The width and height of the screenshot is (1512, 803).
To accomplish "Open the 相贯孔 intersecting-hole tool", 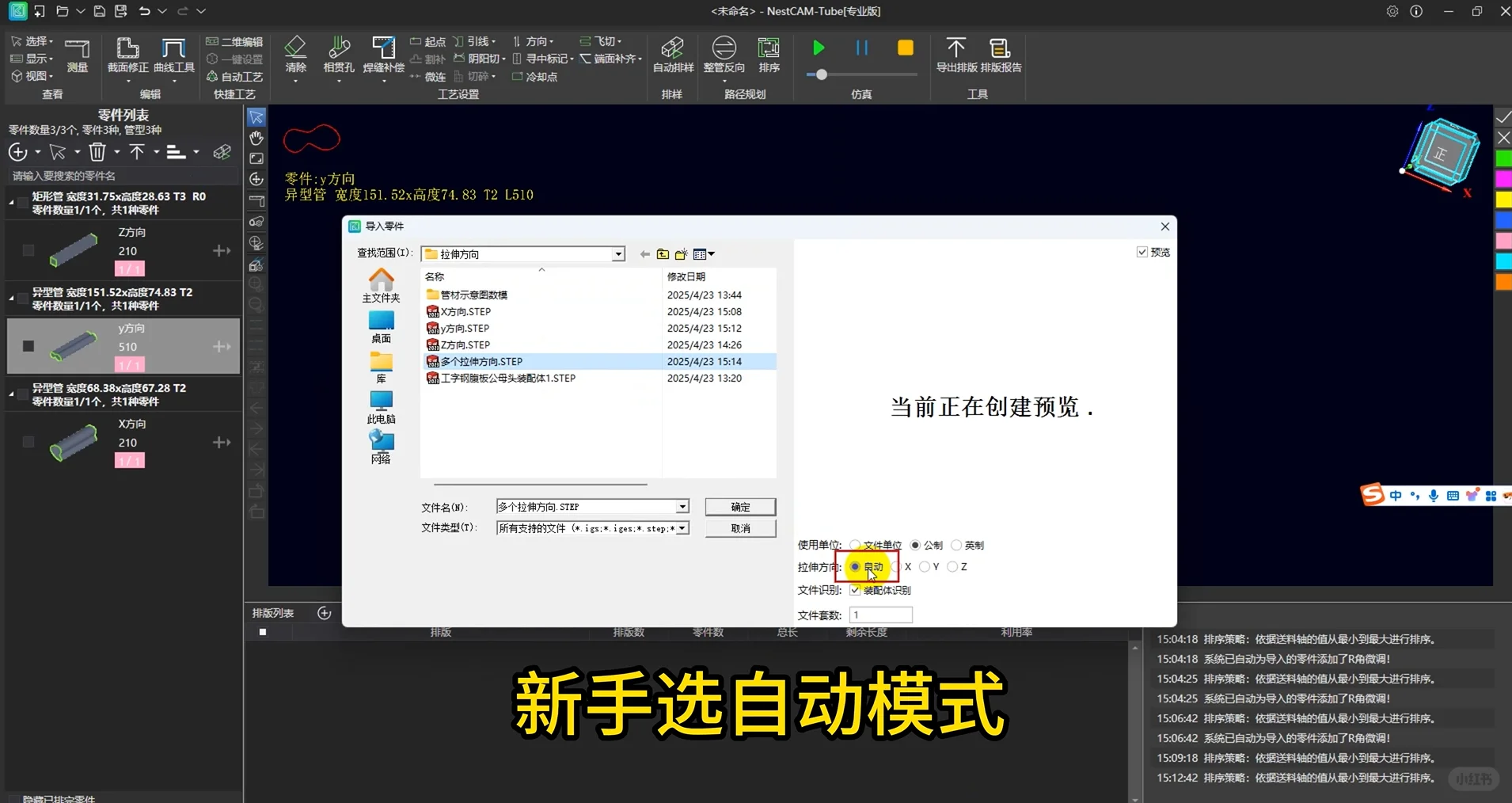I will click(x=338, y=55).
